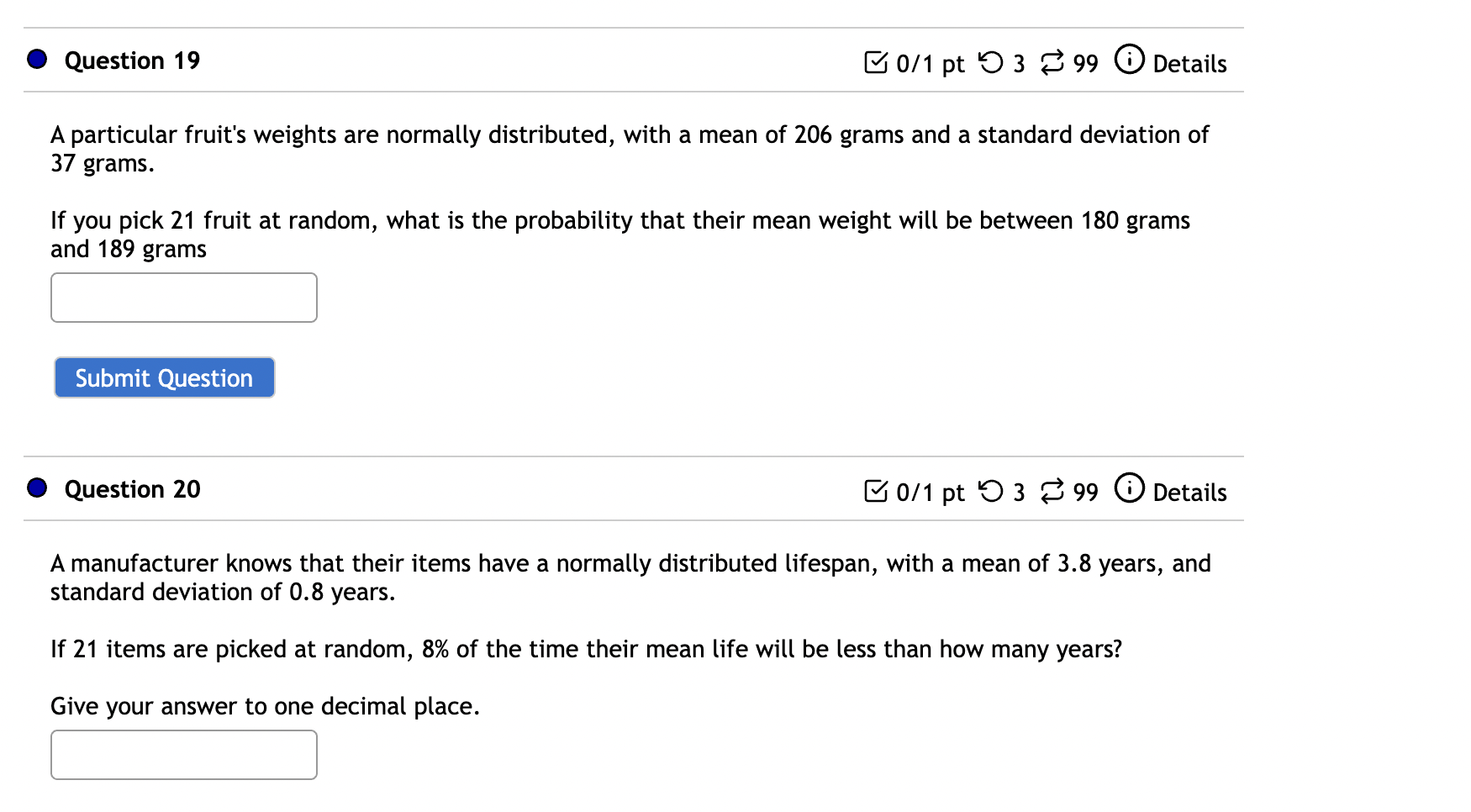Click the retry (undo arrow) icon for Question 20
This screenshot has width=1471, height=812.
pos(994,490)
